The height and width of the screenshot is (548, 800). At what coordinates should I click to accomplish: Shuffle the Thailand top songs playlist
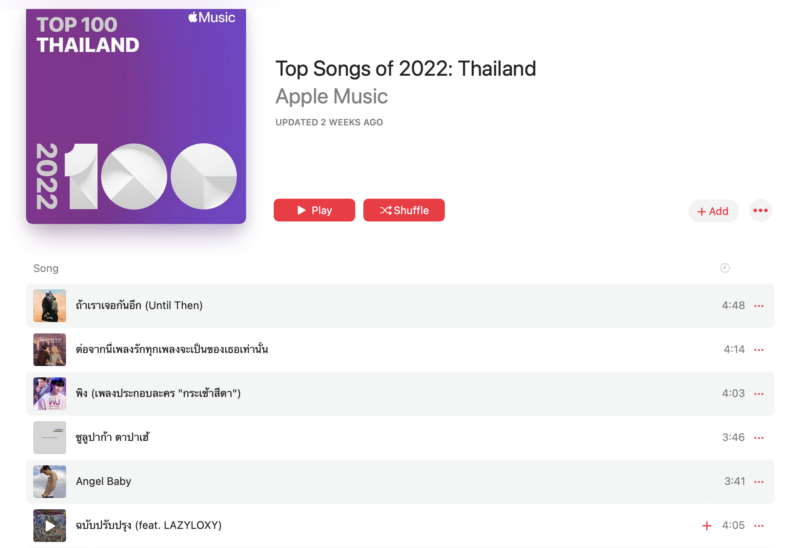click(404, 210)
